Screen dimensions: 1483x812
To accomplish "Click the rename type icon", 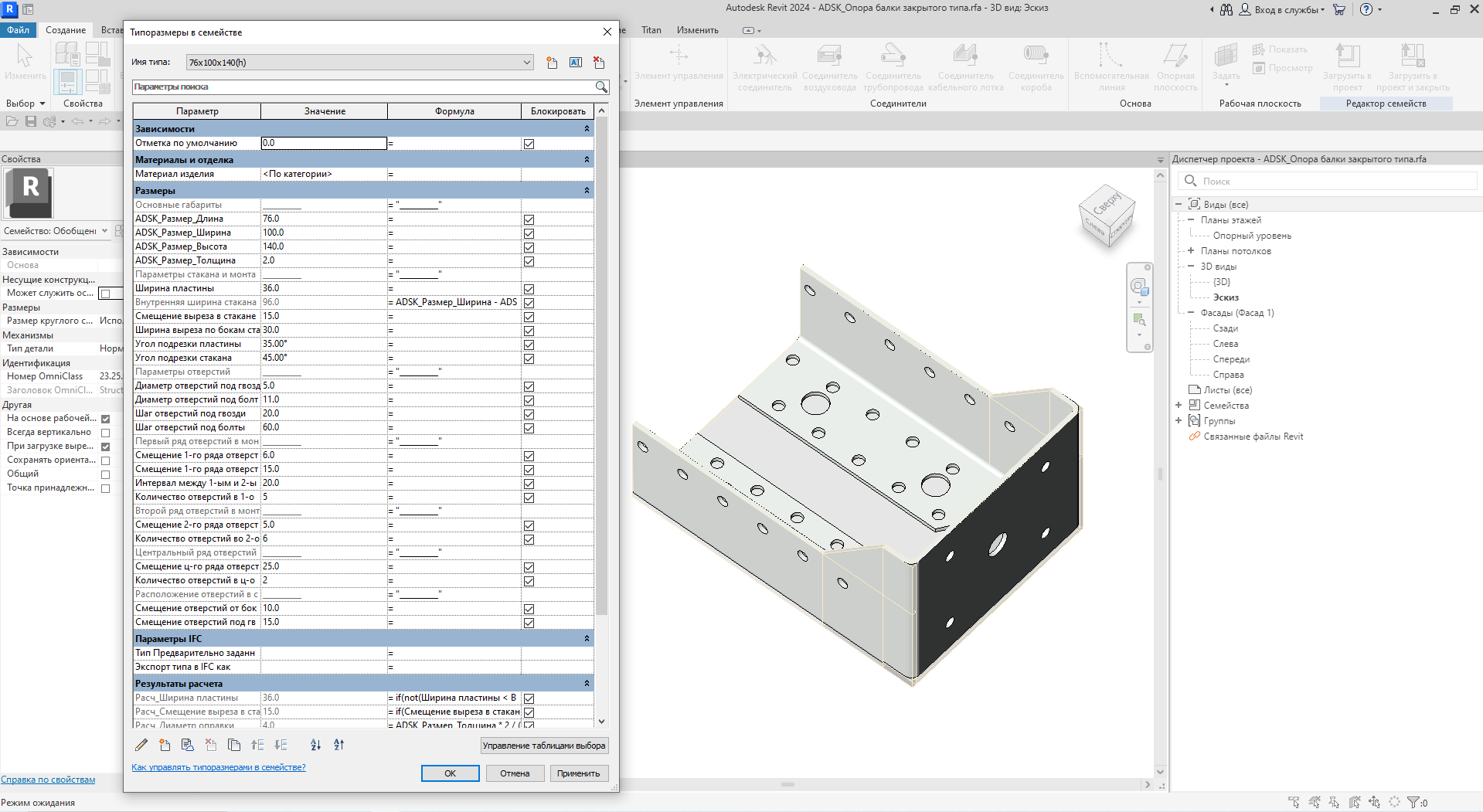I will point(576,63).
